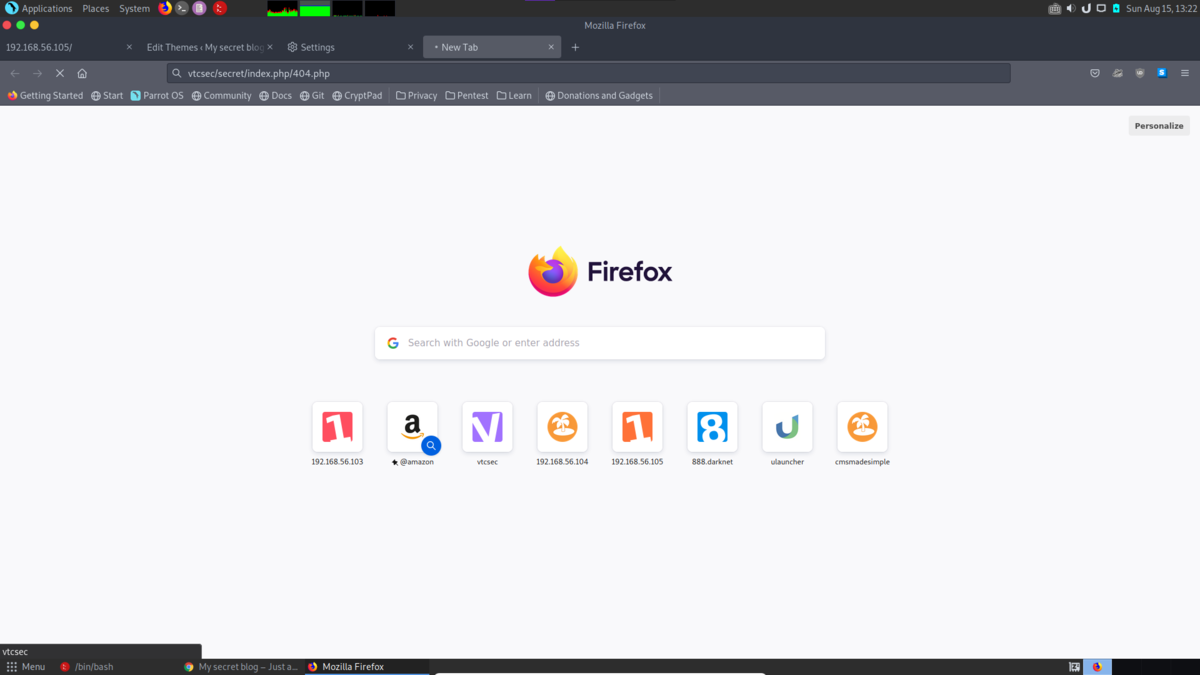Switch to the Edit Themes My secret blog tab
Viewport: 1200px width, 675px height.
coord(209,47)
